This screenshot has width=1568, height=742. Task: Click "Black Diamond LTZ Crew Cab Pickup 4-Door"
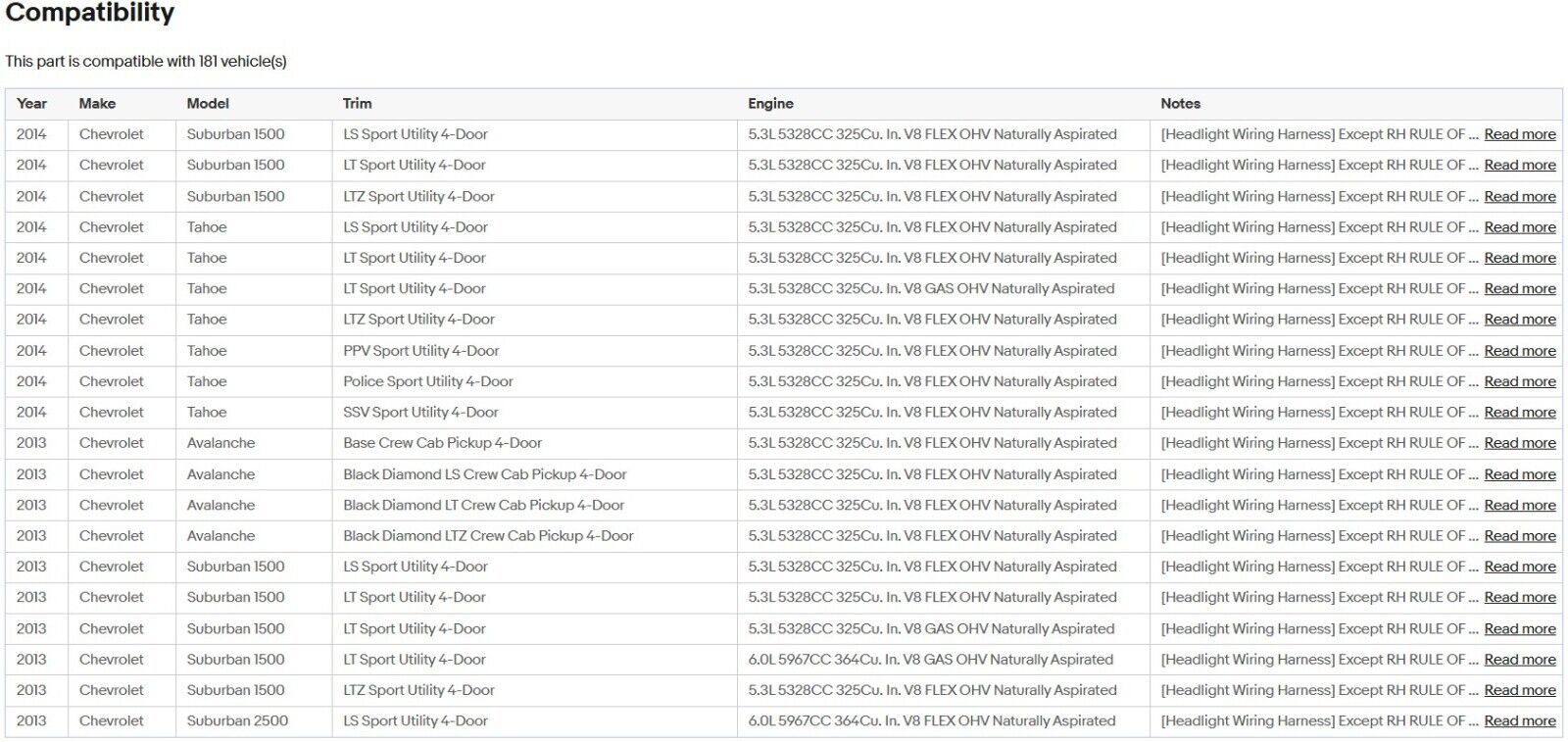(488, 536)
